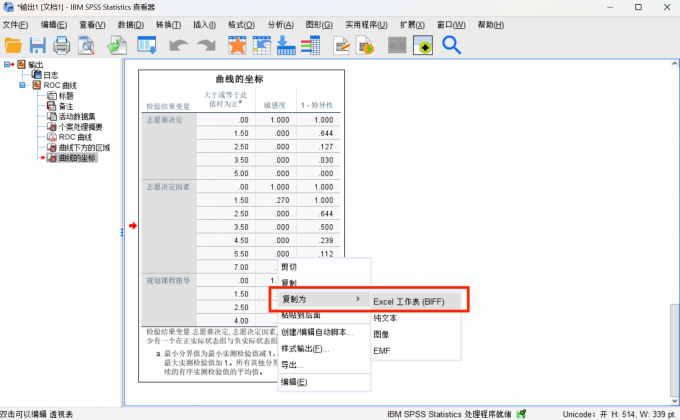Collapse the ROC 曲线 tree node
This screenshot has width=680, height=420.
[x=22, y=85]
